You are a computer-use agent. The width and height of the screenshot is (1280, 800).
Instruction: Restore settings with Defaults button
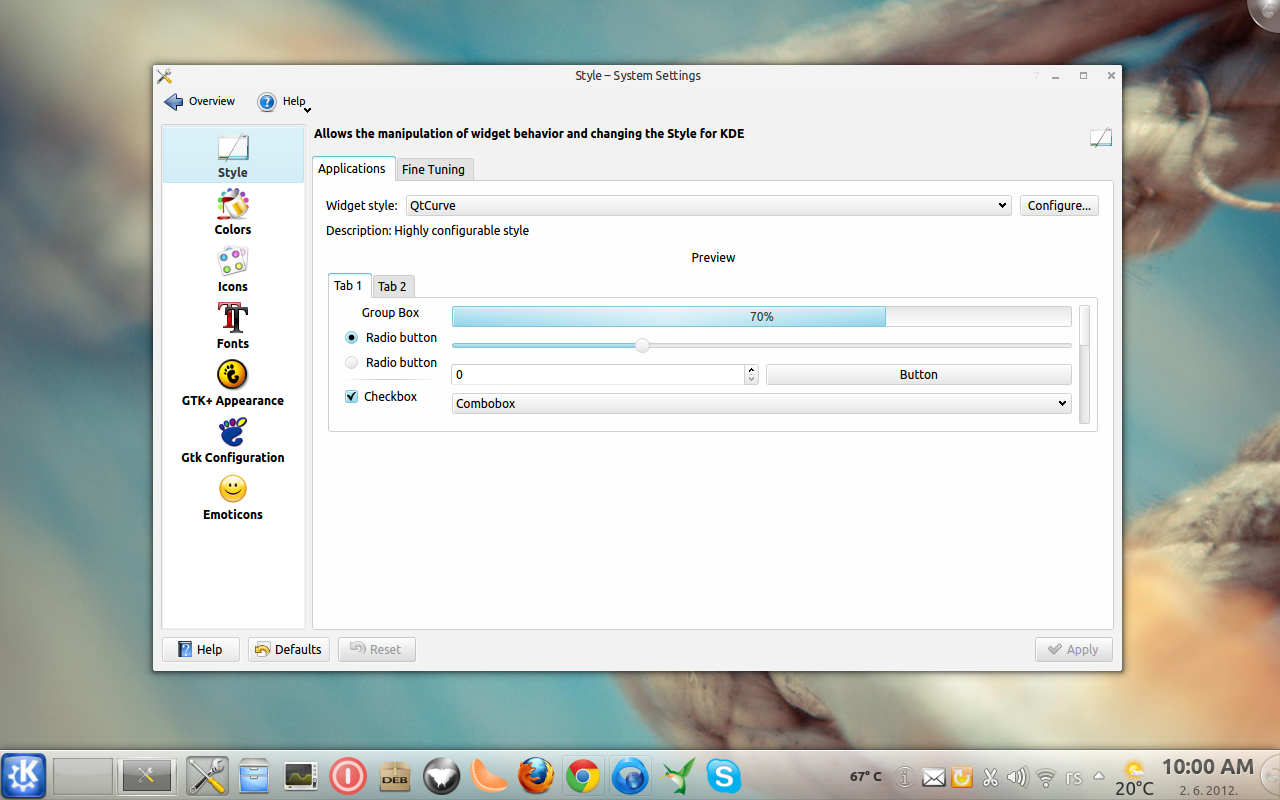coord(289,649)
